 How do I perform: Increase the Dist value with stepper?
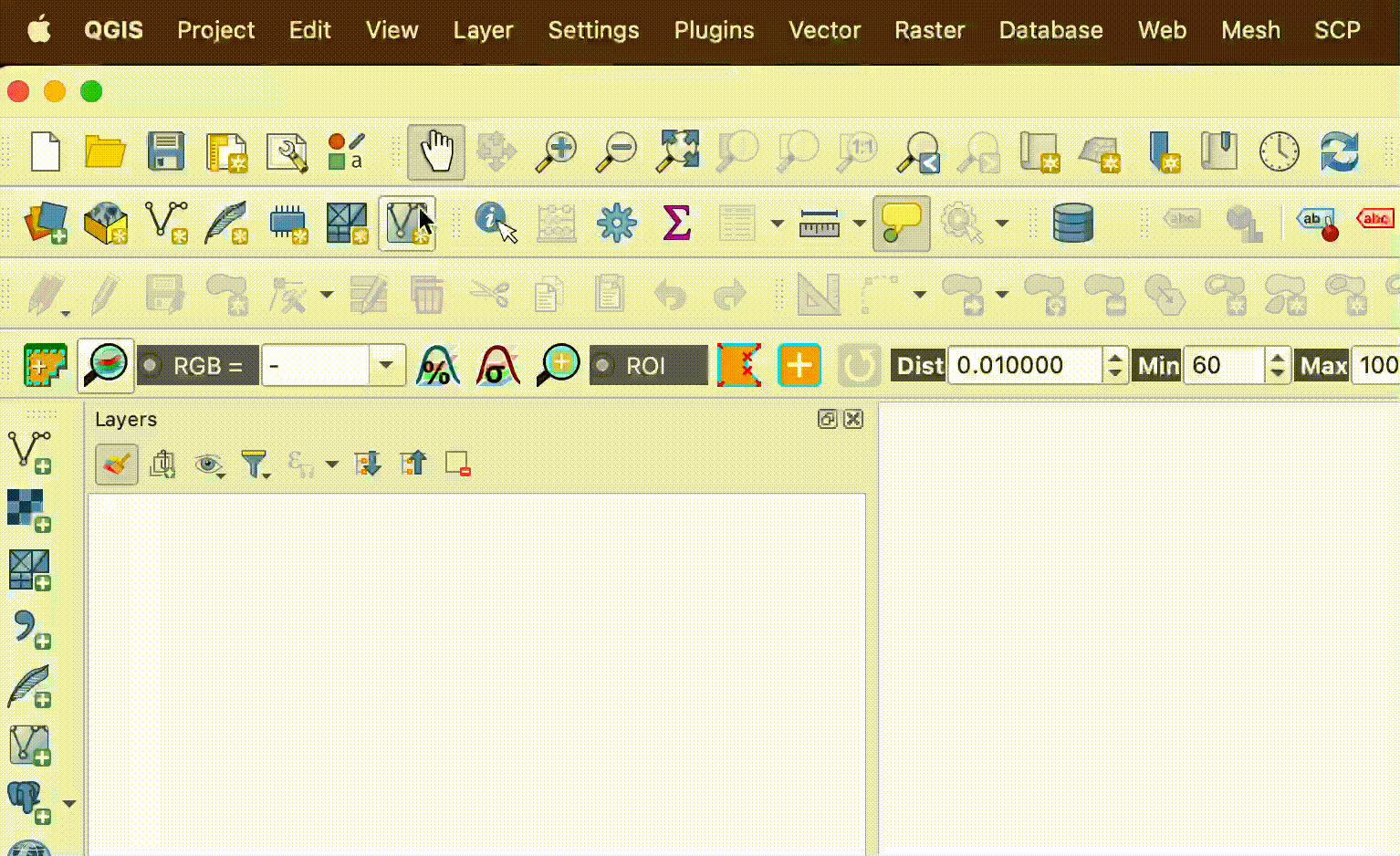tap(1114, 358)
